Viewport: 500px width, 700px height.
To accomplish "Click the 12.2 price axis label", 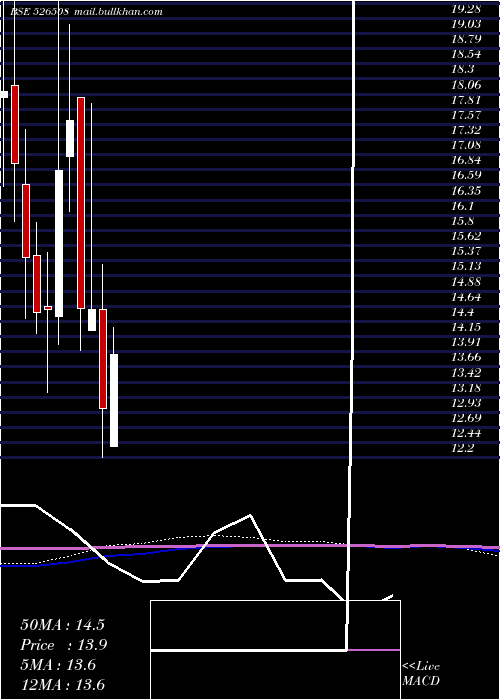I will click(463, 448).
